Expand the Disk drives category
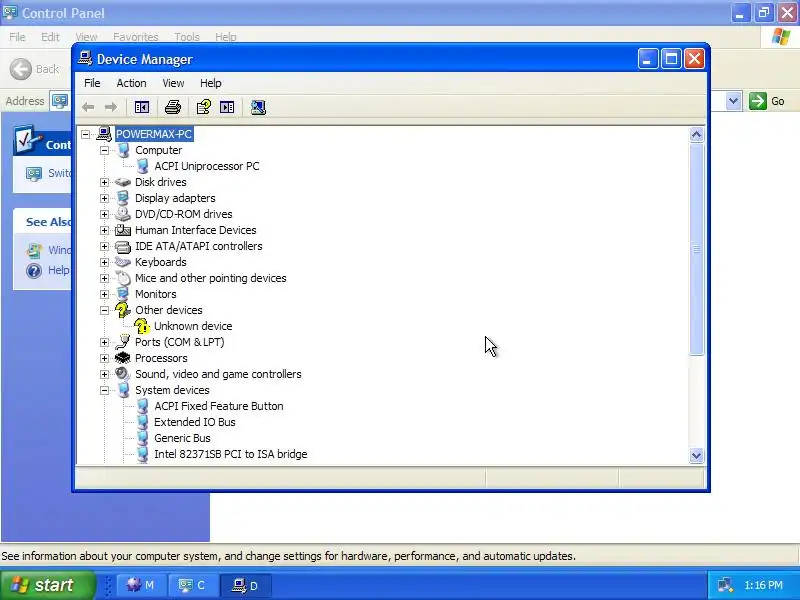The width and height of the screenshot is (800, 600). pyautogui.click(x=105, y=182)
